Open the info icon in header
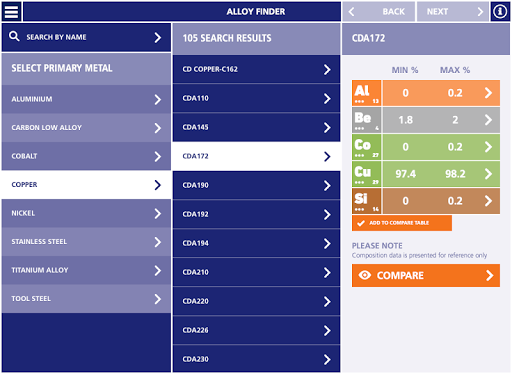This screenshot has height=374, width=512. [x=500, y=11]
